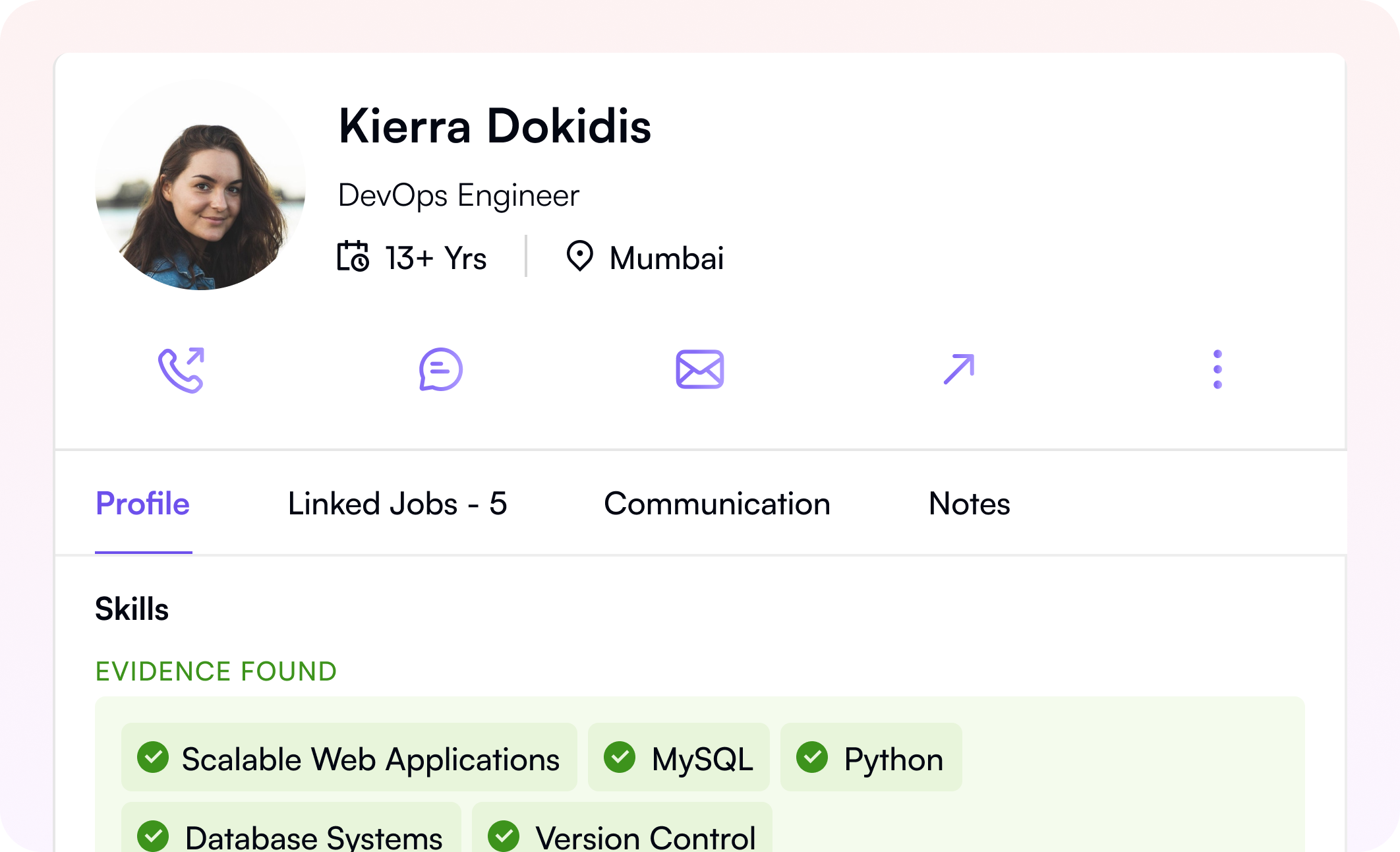Click the diagonal arrow share icon
Image resolution: width=1400 pixels, height=852 pixels.
pyautogui.click(x=958, y=369)
